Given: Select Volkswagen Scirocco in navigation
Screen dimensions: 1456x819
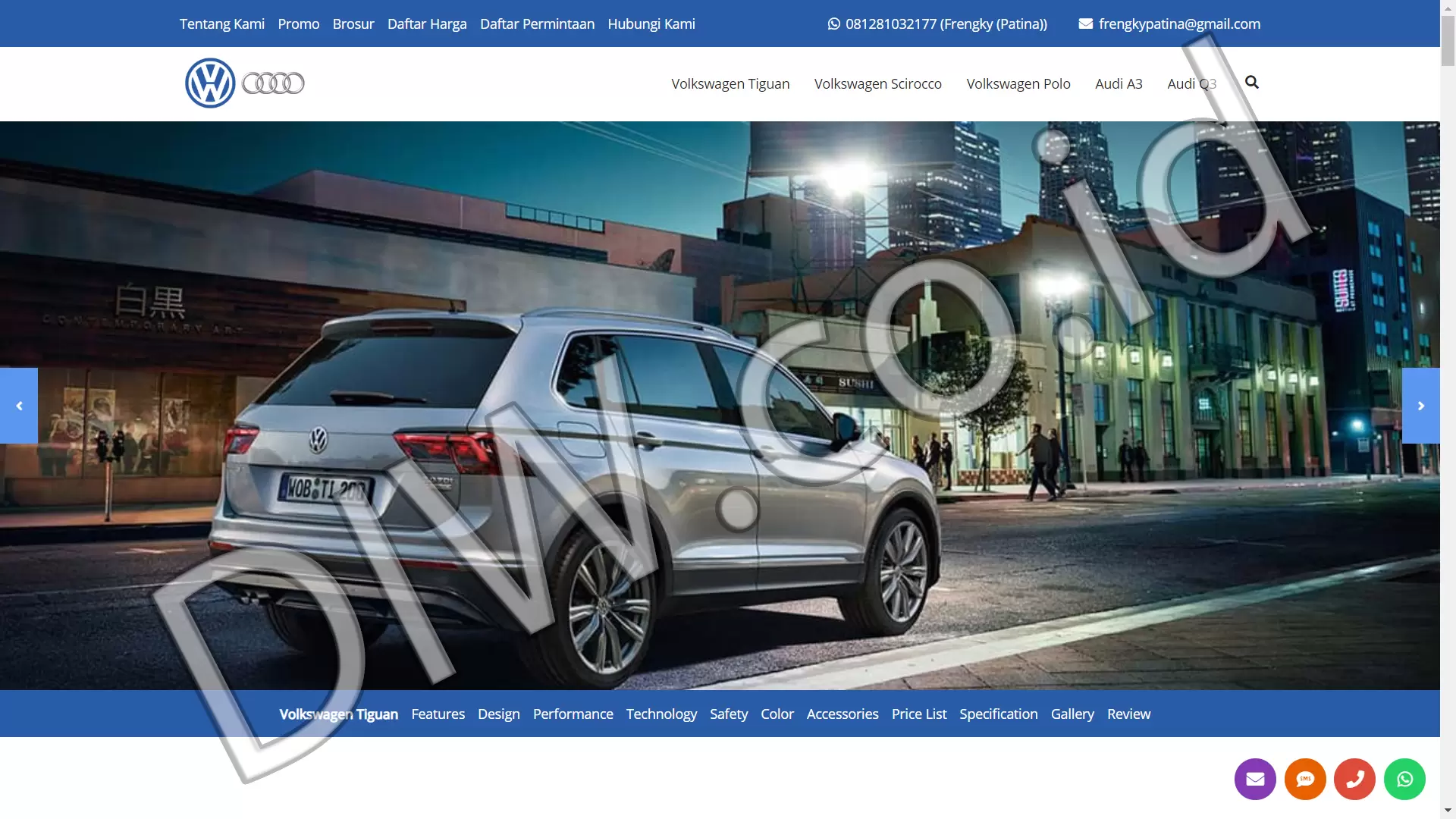Looking at the screenshot, I should click(878, 83).
